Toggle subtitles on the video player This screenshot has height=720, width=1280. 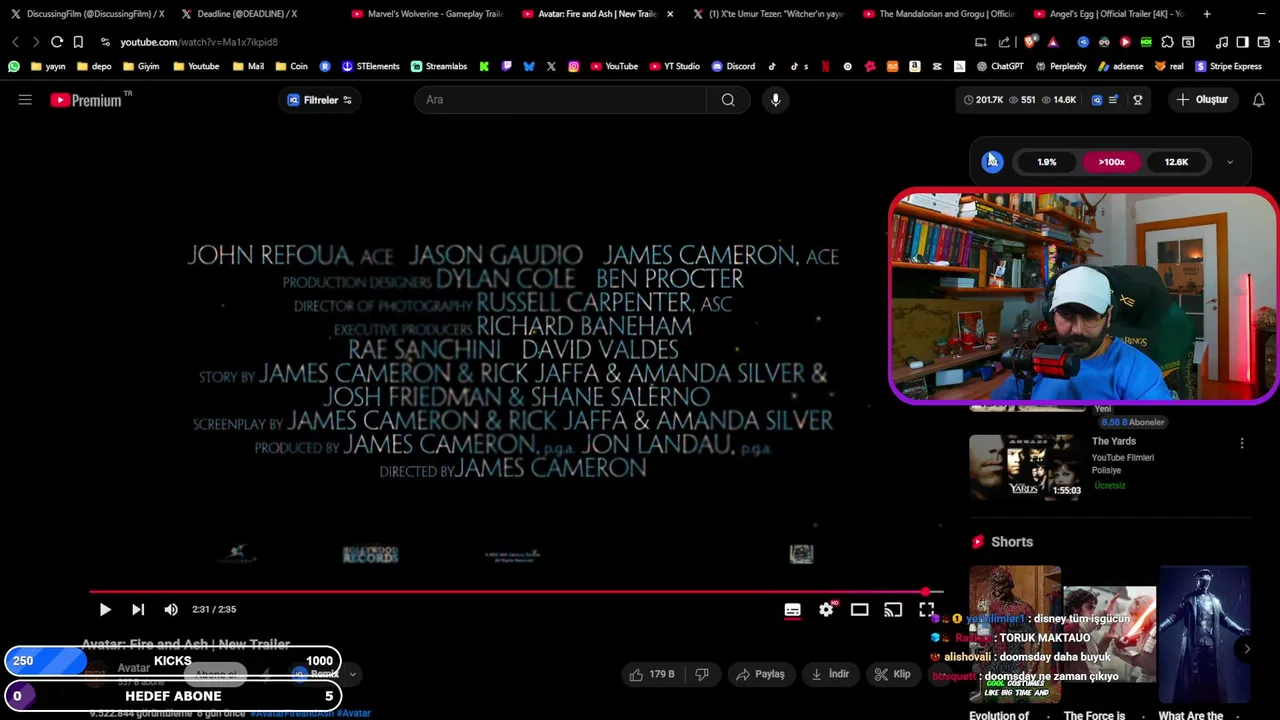[x=792, y=609]
